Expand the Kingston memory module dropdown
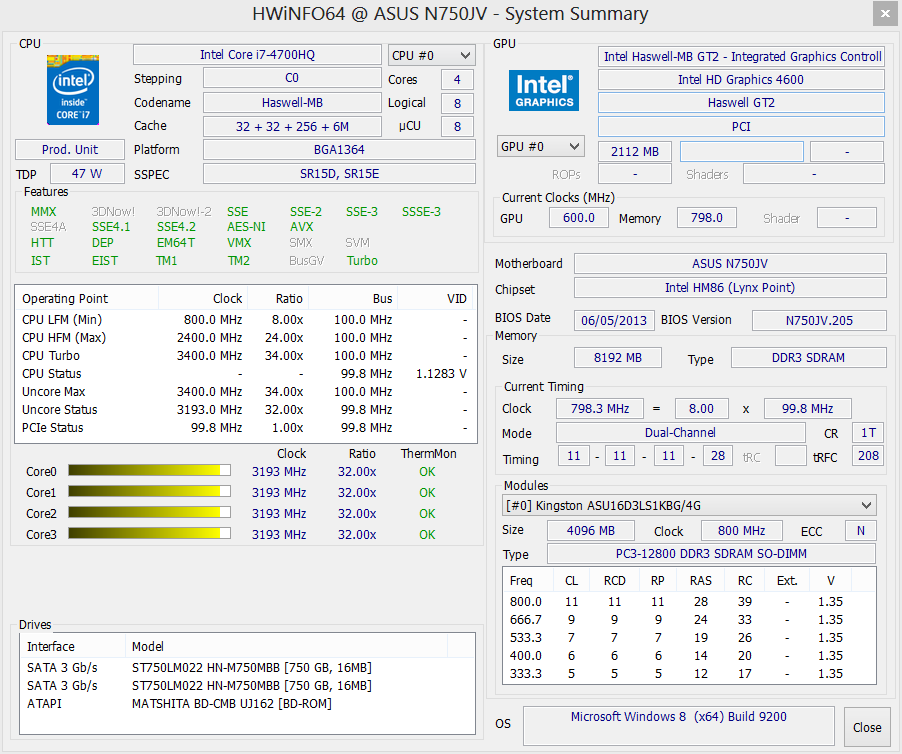902x754 pixels. [689, 506]
